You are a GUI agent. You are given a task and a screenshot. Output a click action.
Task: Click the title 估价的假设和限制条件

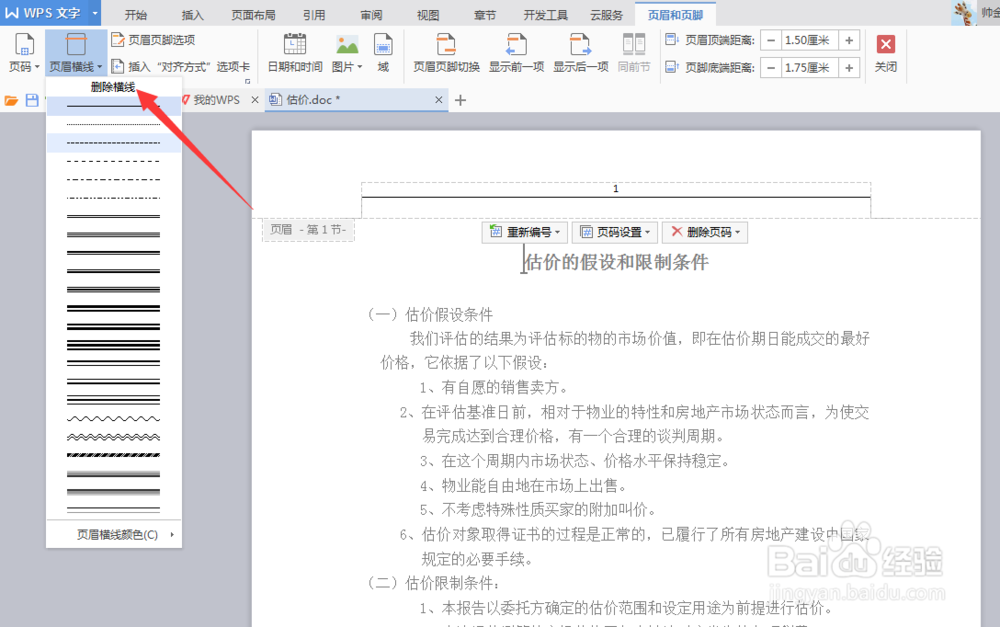tap(616, 262)
